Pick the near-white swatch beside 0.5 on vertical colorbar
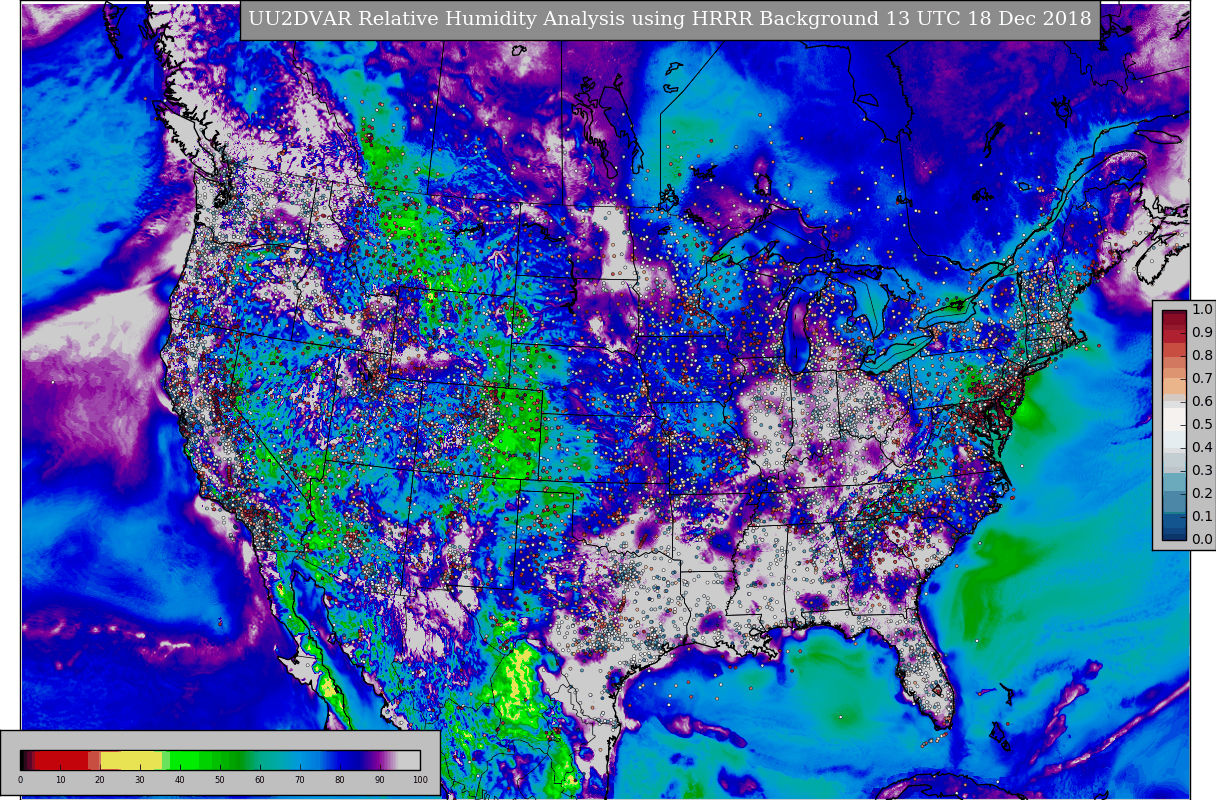Screen dimensions: 1216x800 click(1174, 419)
